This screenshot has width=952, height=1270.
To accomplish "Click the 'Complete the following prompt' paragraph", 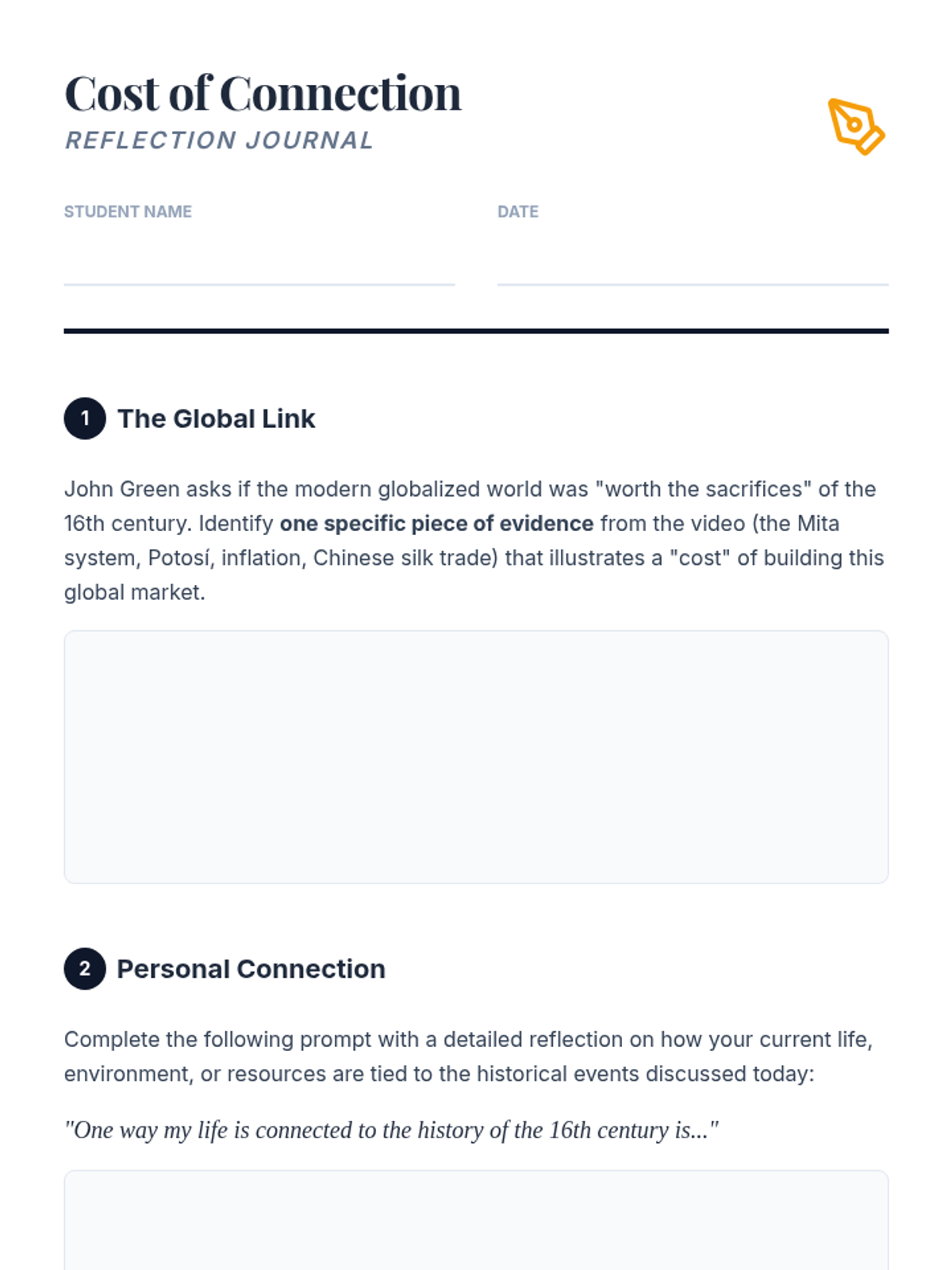I will (470, 1056).
